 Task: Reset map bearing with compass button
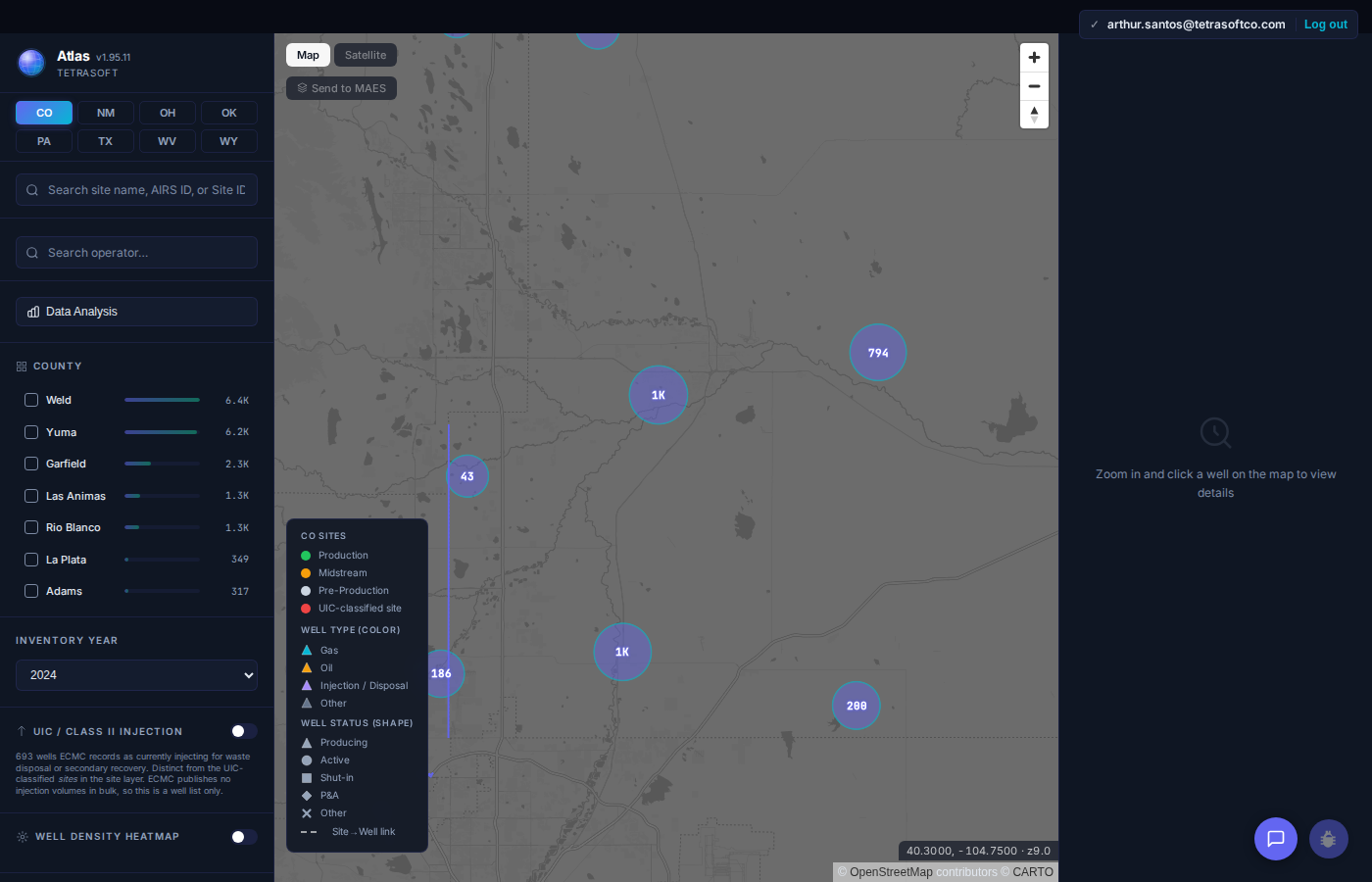(1034, 115)
